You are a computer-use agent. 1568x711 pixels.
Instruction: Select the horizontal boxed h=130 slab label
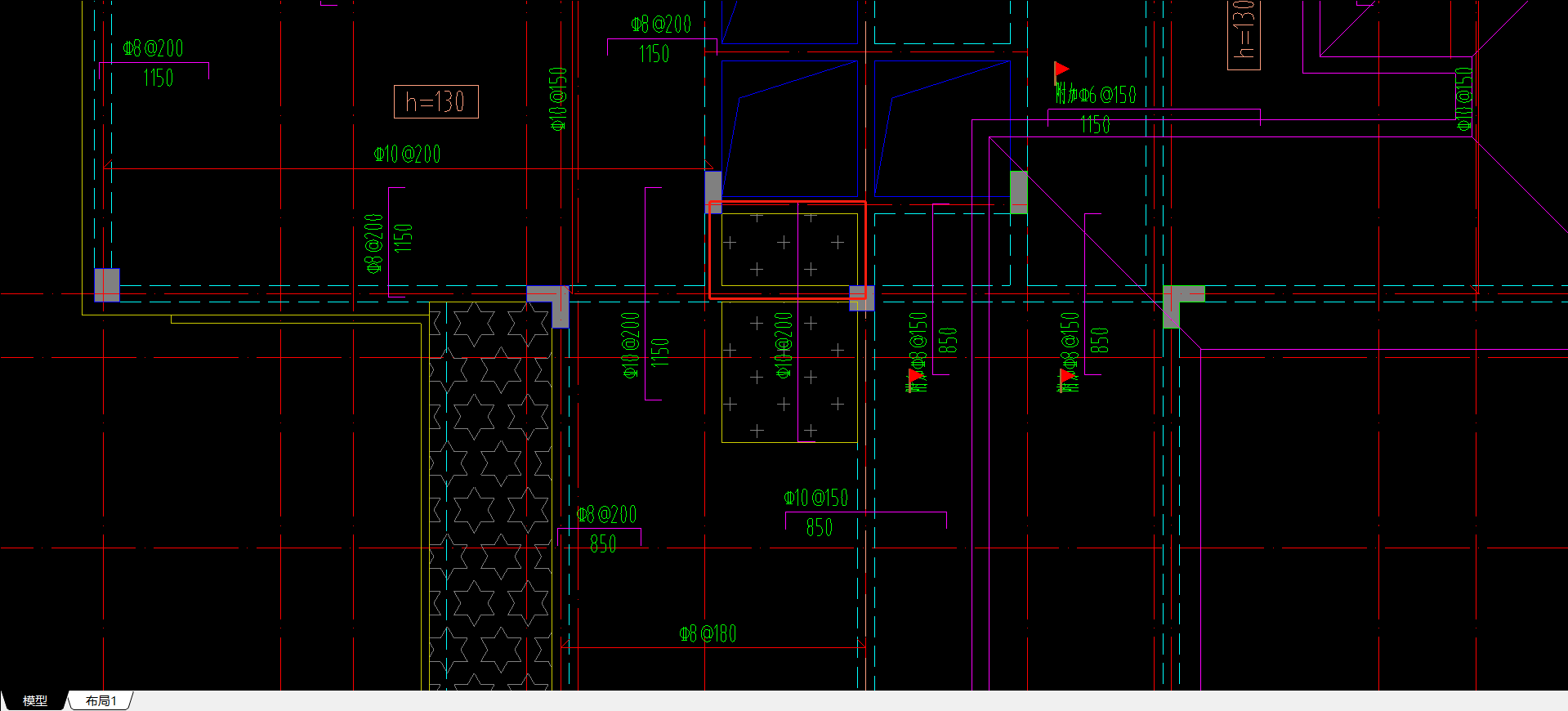tap(436, 102)
